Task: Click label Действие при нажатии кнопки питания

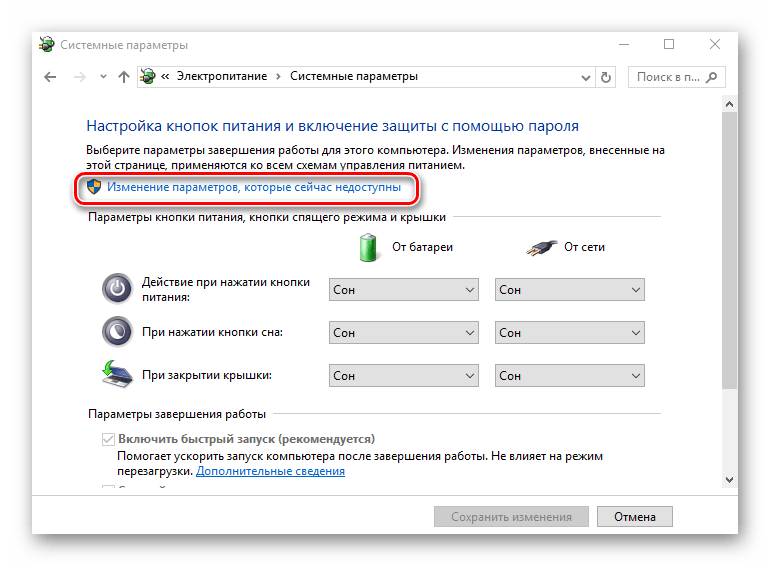Action: [x=226, y=290]
